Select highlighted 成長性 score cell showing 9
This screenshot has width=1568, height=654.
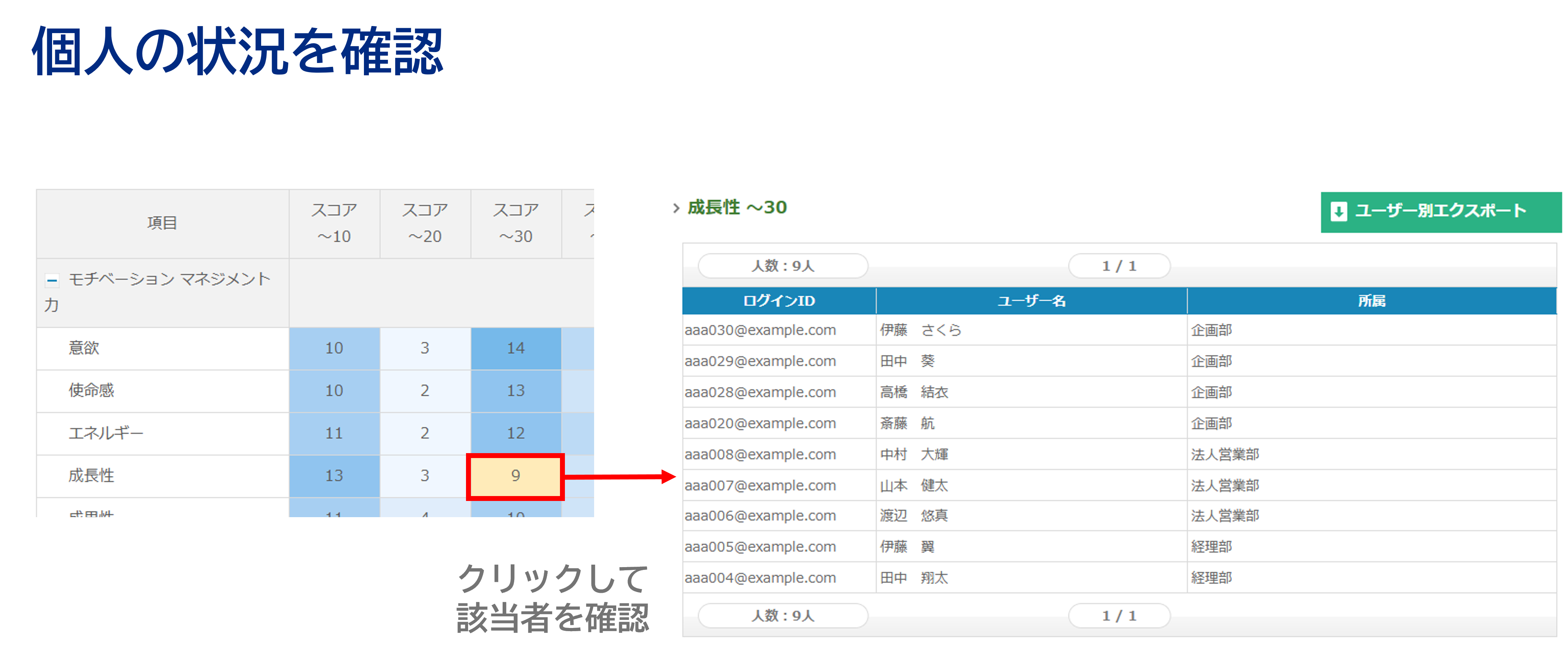click(x=516, y=476)
